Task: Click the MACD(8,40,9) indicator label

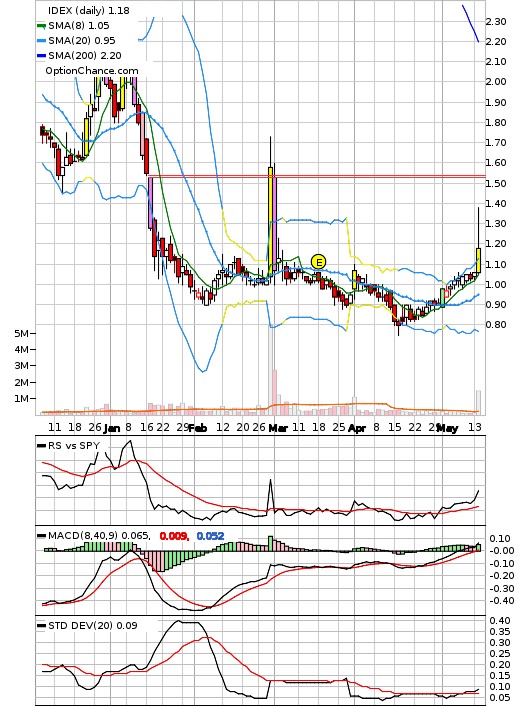Action: [x=83, y=536]
